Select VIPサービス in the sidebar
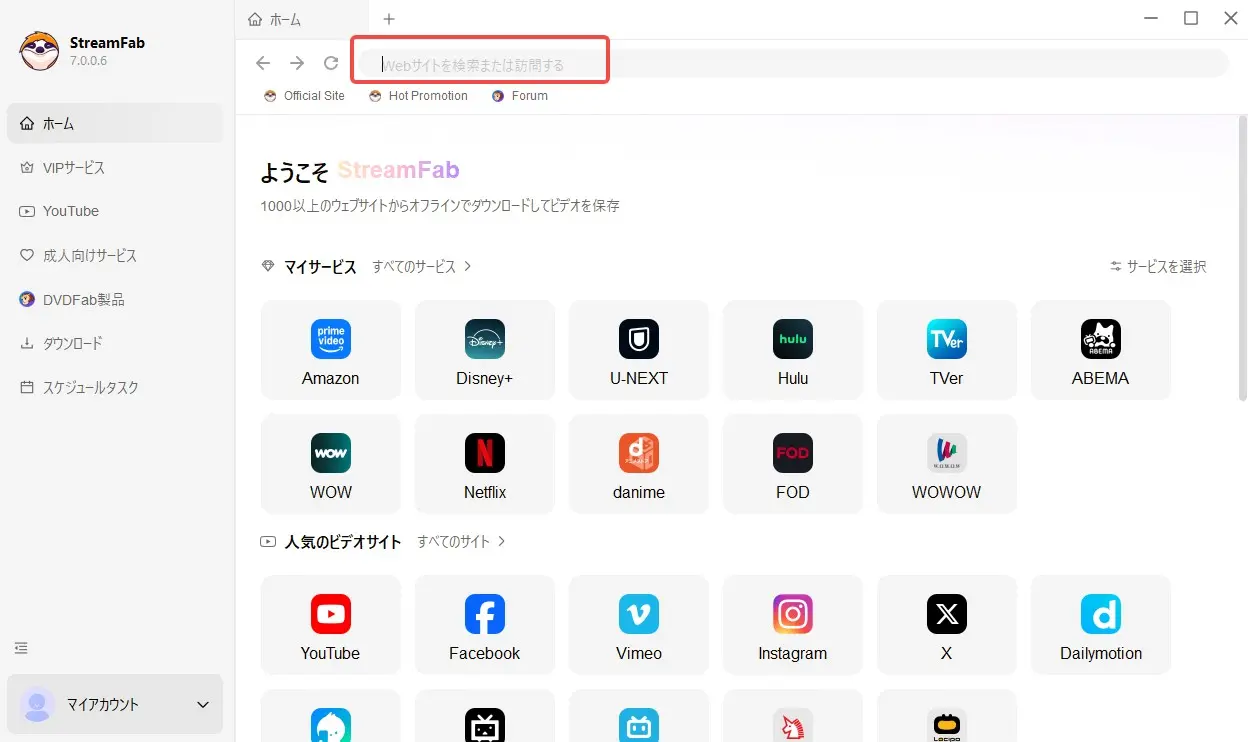 tap(115, 167)
